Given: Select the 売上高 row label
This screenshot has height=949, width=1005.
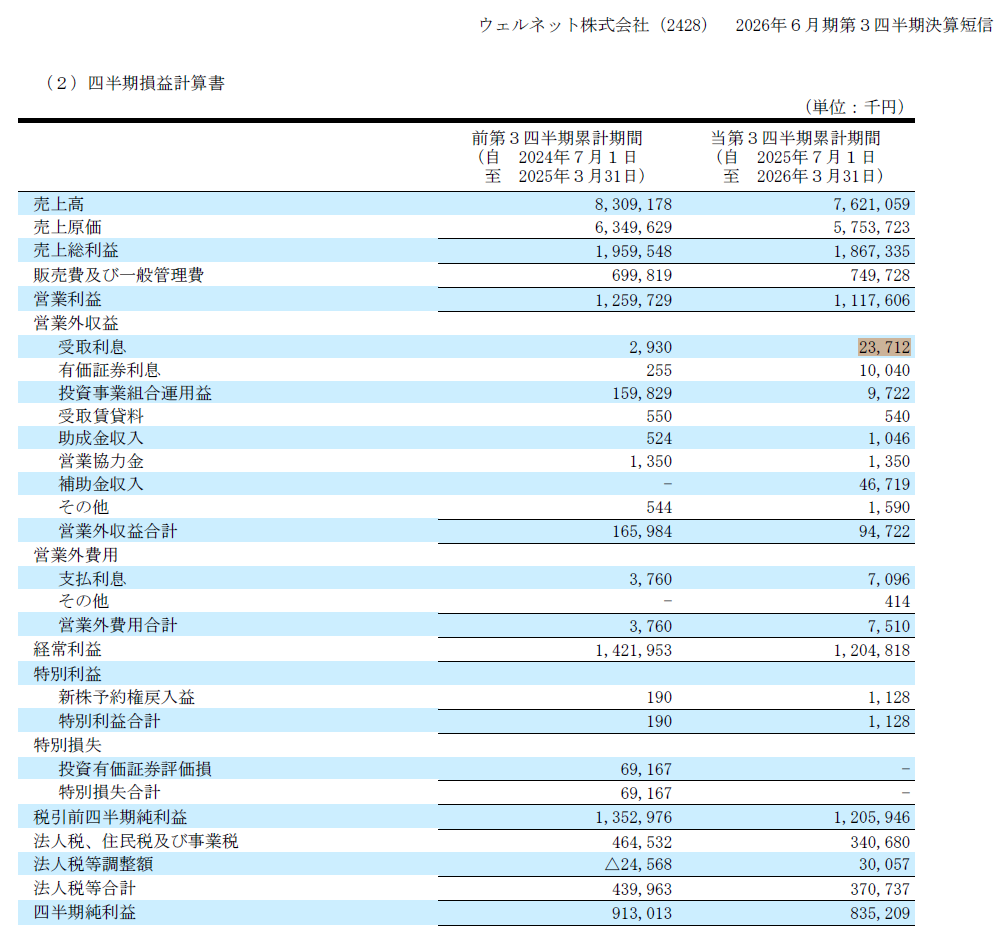Looking at the screenshot, I should [58, 204].
